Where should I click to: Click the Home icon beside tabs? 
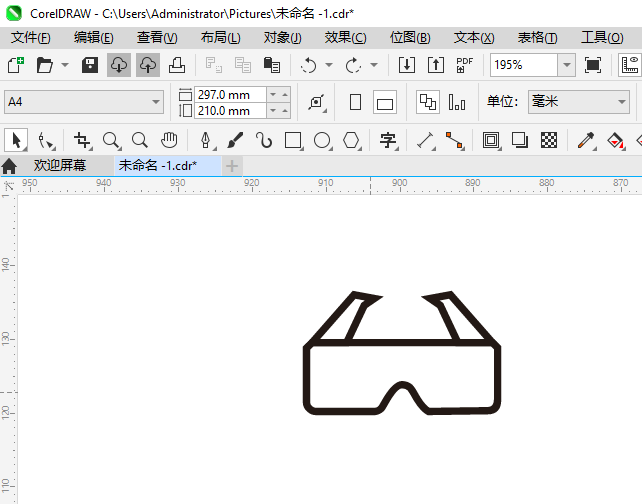pyautogui.click(x=9, y=166)
